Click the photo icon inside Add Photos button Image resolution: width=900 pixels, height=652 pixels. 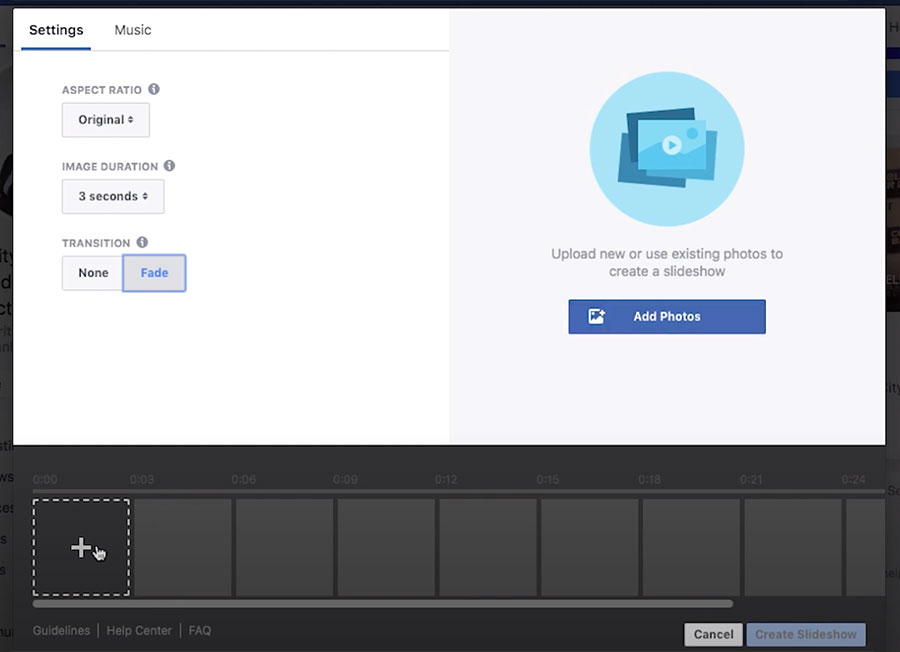click(x=598, y=316)
